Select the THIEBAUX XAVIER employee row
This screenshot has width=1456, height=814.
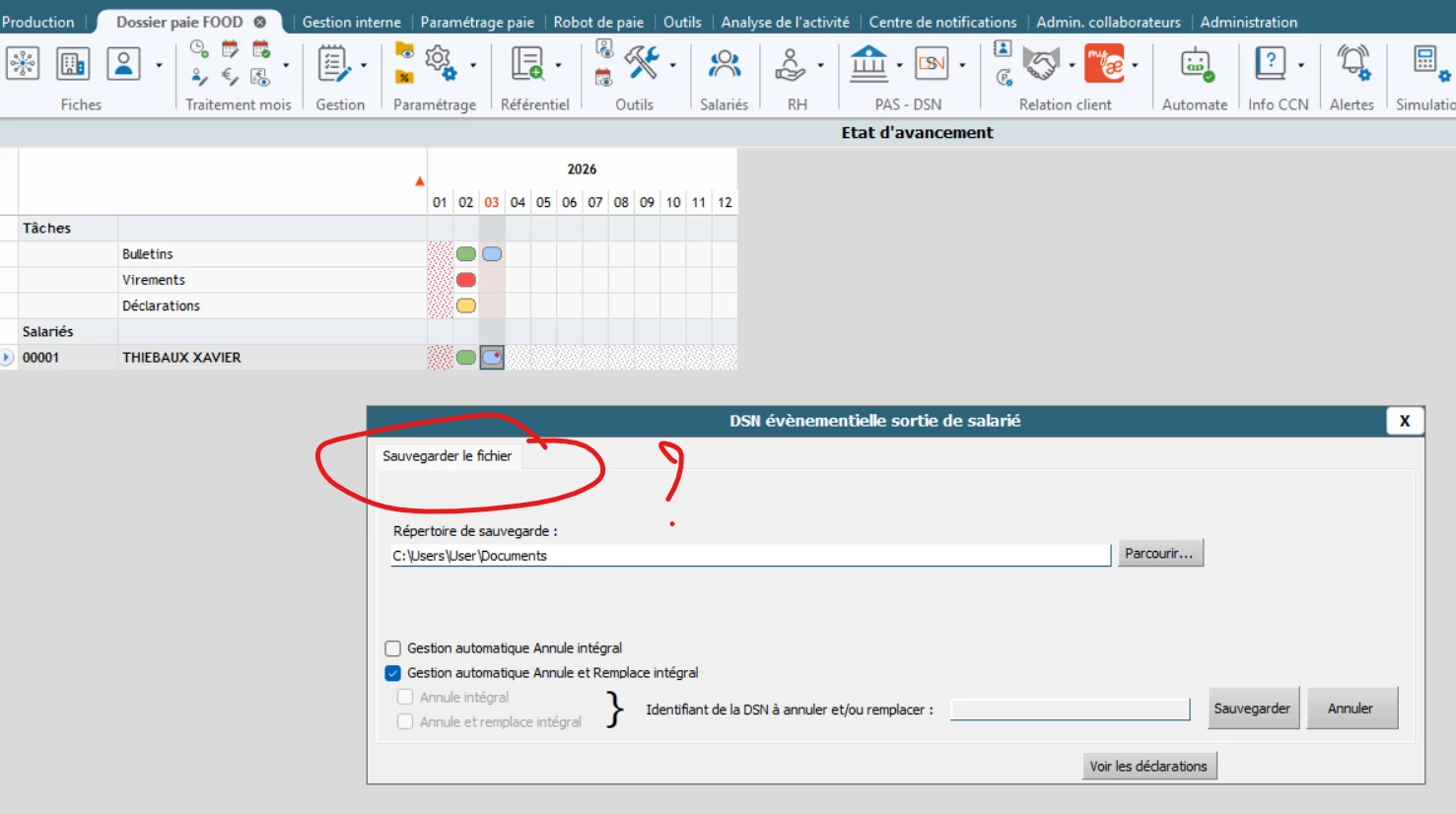(369, 358)
